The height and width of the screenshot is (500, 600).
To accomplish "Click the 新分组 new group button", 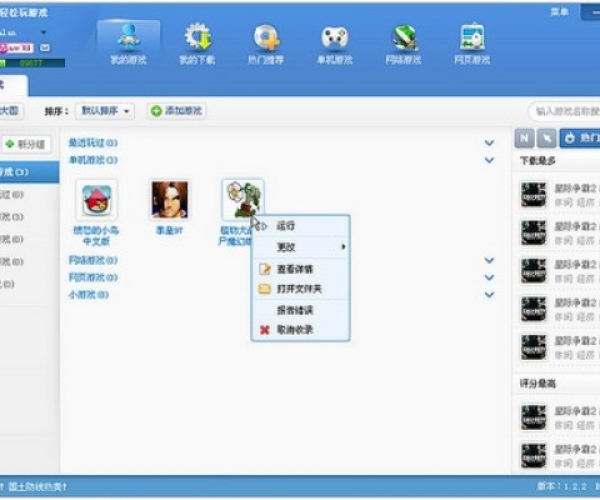I will click(26, 144).
